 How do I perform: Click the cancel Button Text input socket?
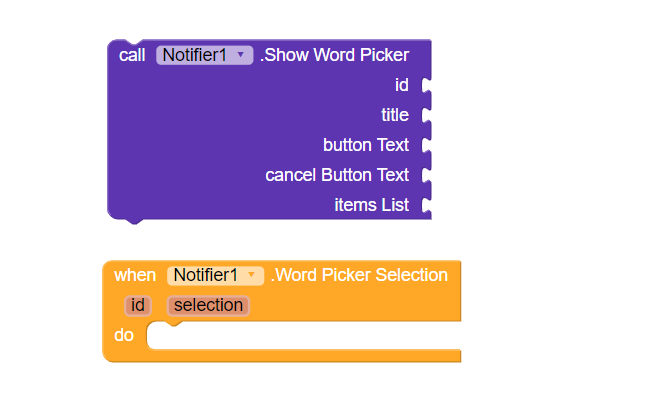427,175
